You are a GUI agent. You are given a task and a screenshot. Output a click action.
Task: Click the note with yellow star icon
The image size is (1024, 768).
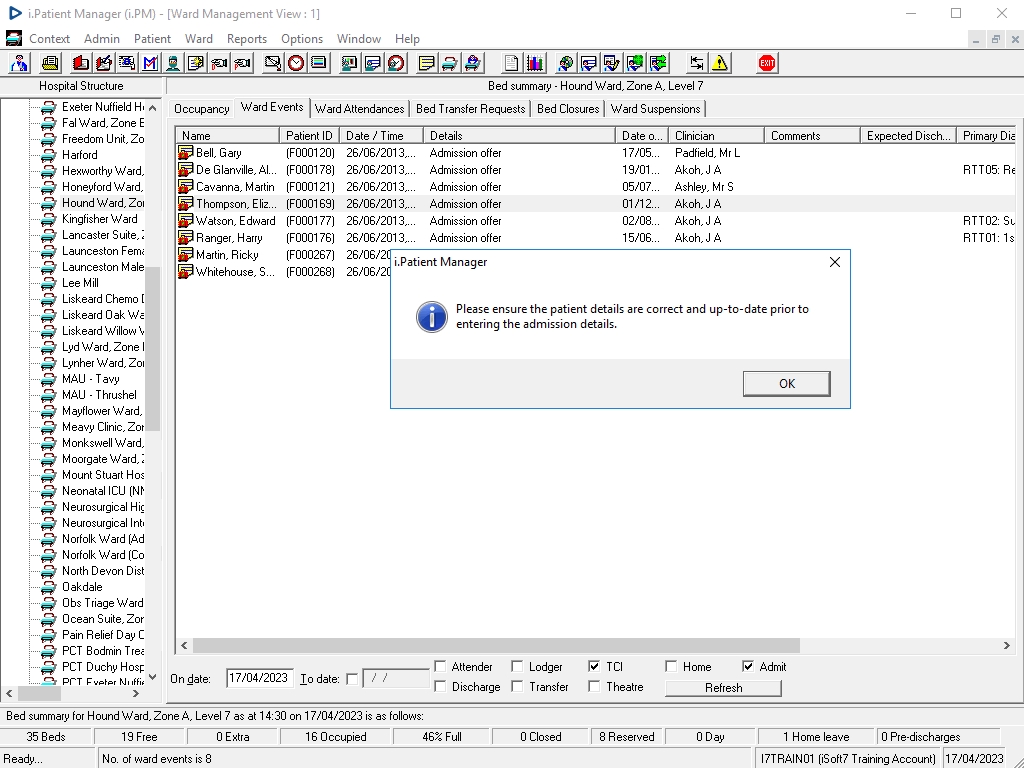click(x=196, y=63)
